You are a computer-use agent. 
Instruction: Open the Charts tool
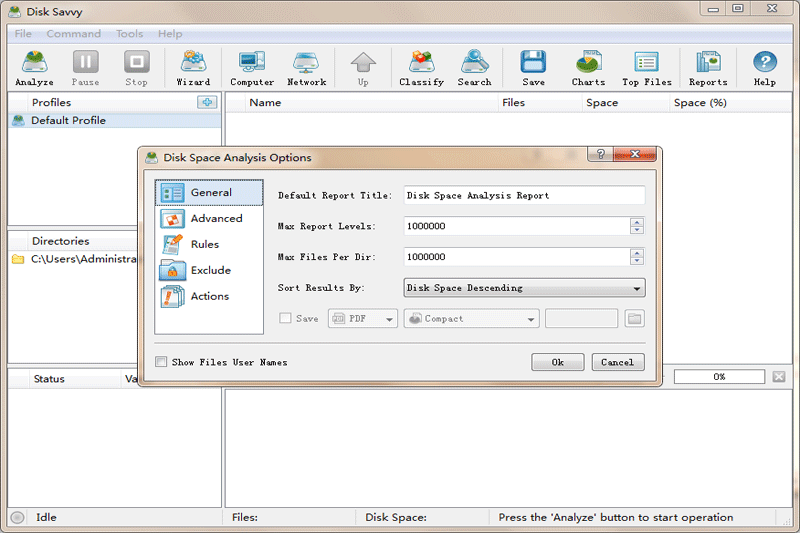tap(588, 68)
